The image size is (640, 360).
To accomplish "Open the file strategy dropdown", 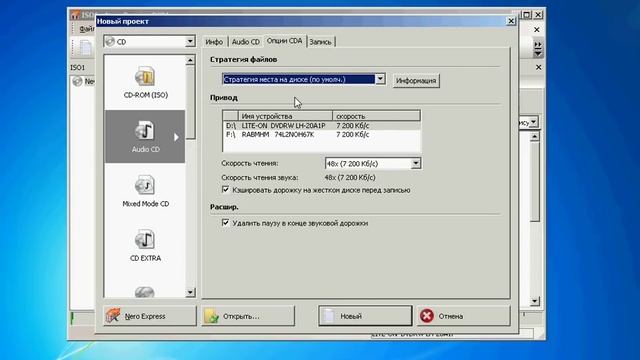I will (380, 79).
